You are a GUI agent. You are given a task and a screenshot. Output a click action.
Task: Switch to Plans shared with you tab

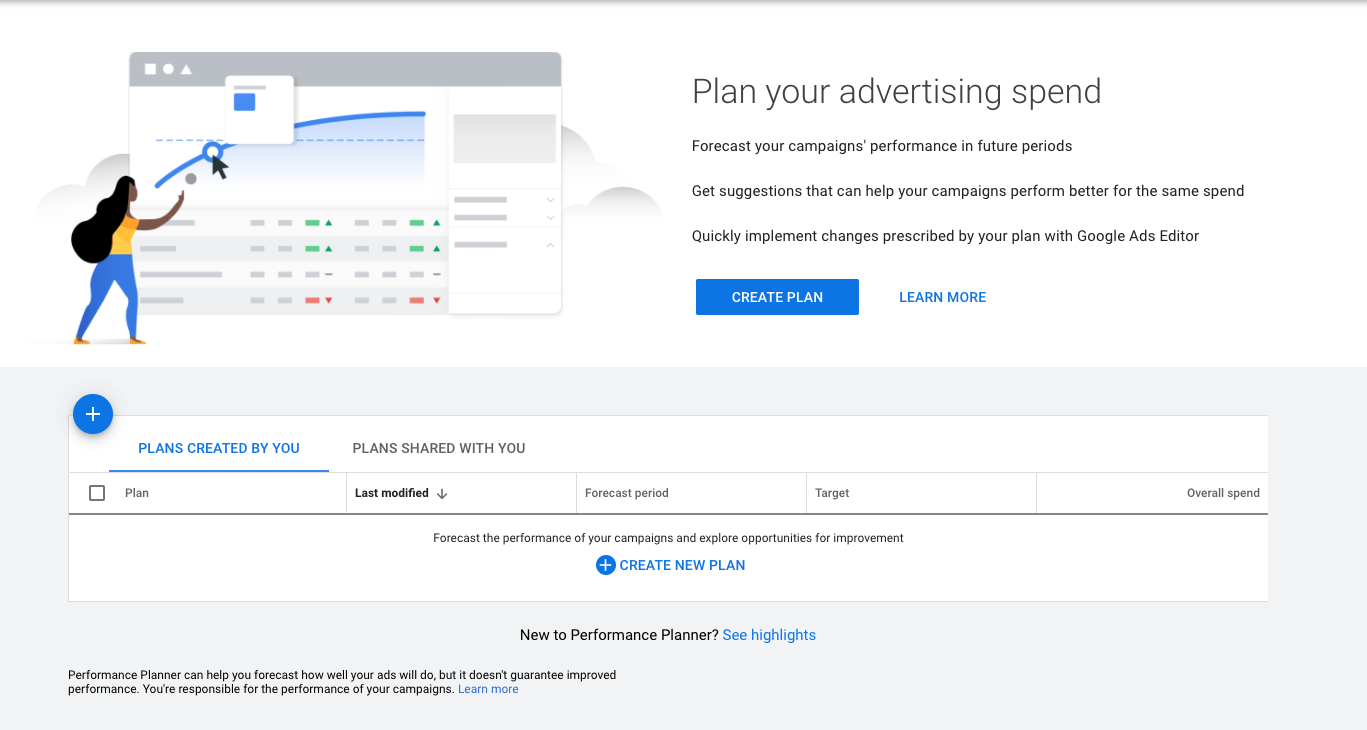click(439, 448)
